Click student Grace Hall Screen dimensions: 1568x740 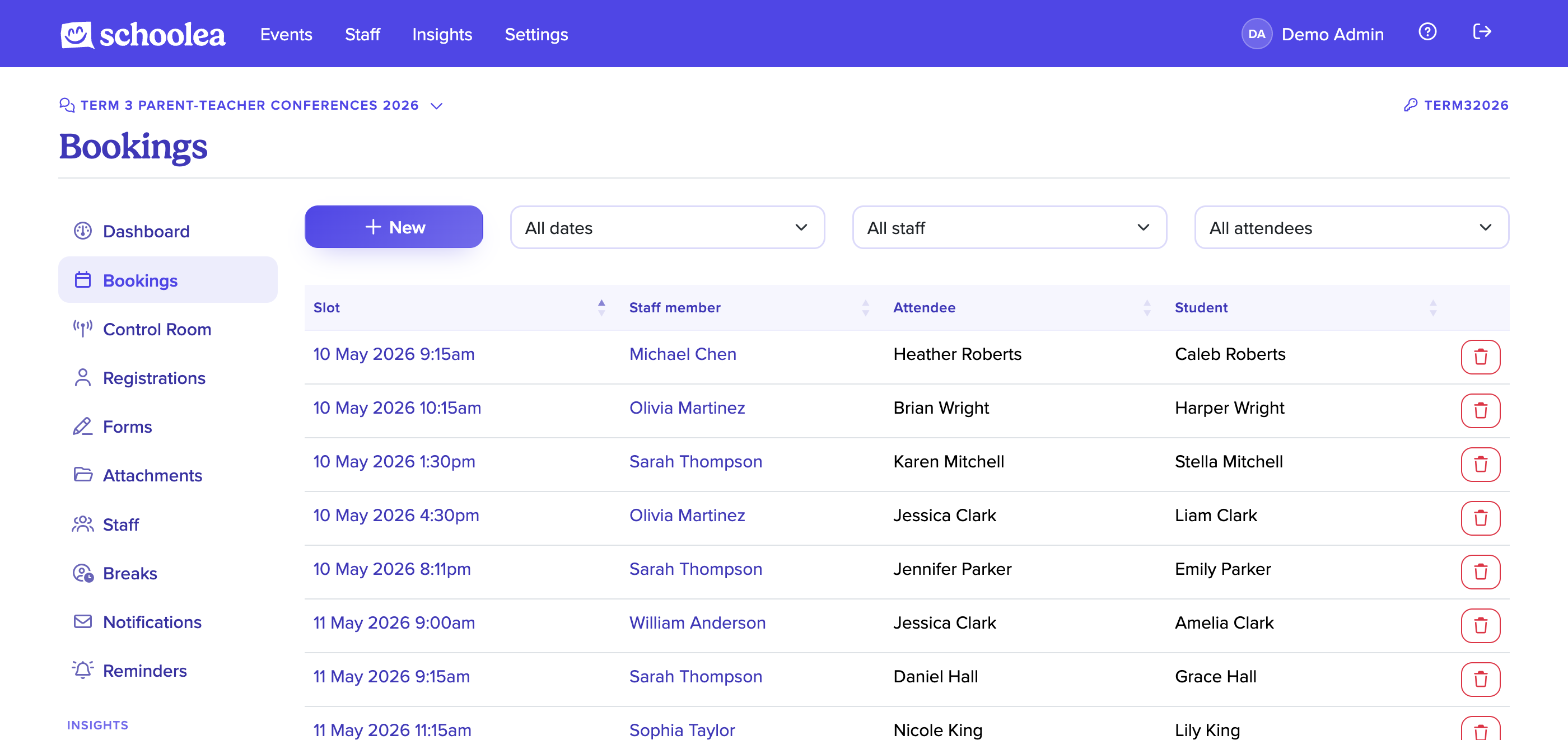[x=1215, y=677]
